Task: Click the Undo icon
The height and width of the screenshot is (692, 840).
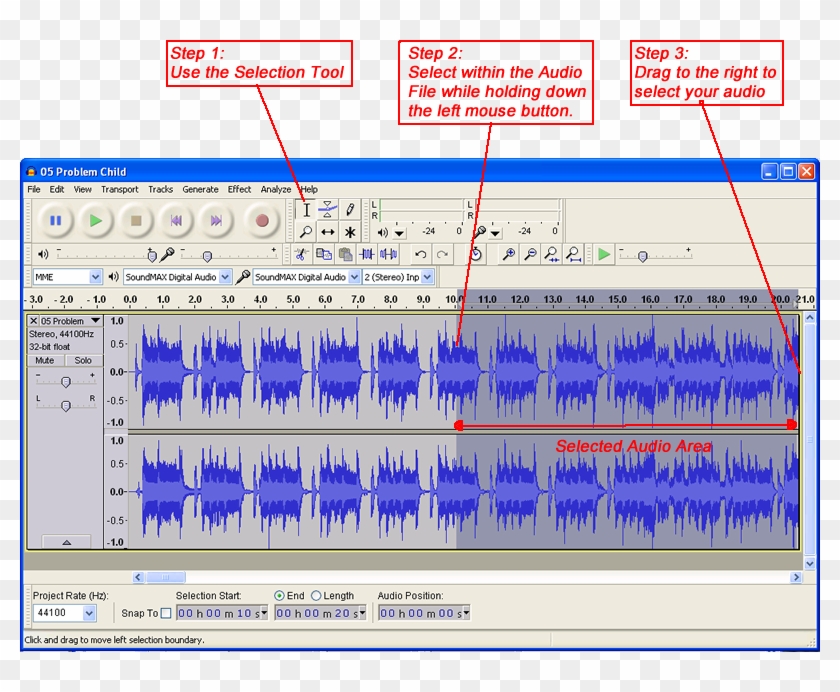Action: 422,254
